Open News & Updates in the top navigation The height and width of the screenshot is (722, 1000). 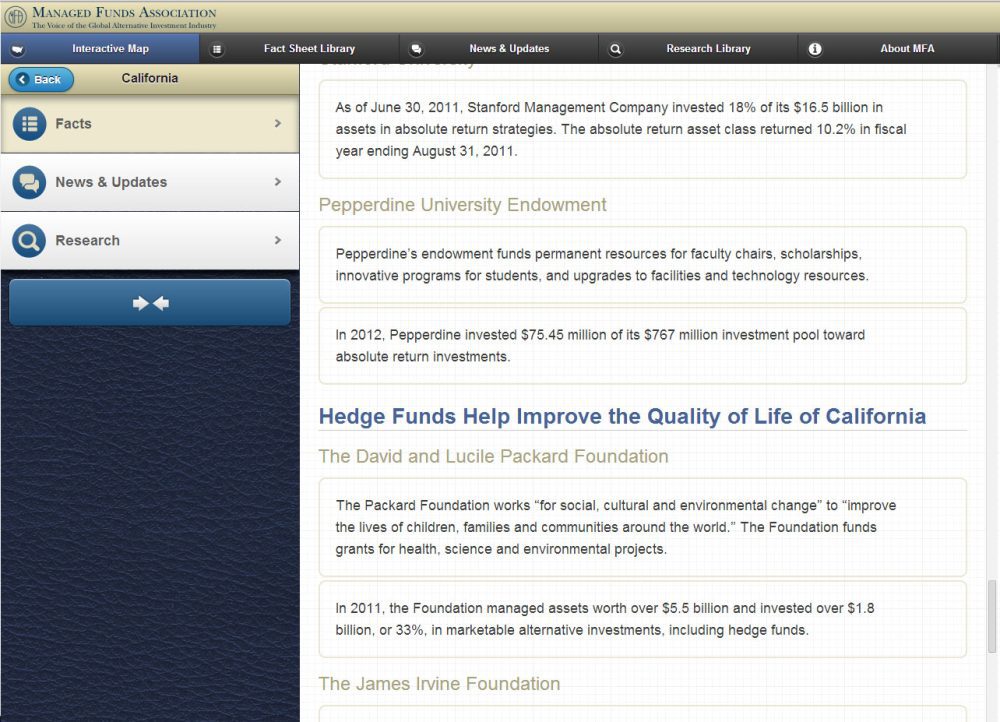pyautogui.click(x=499, y=48)
